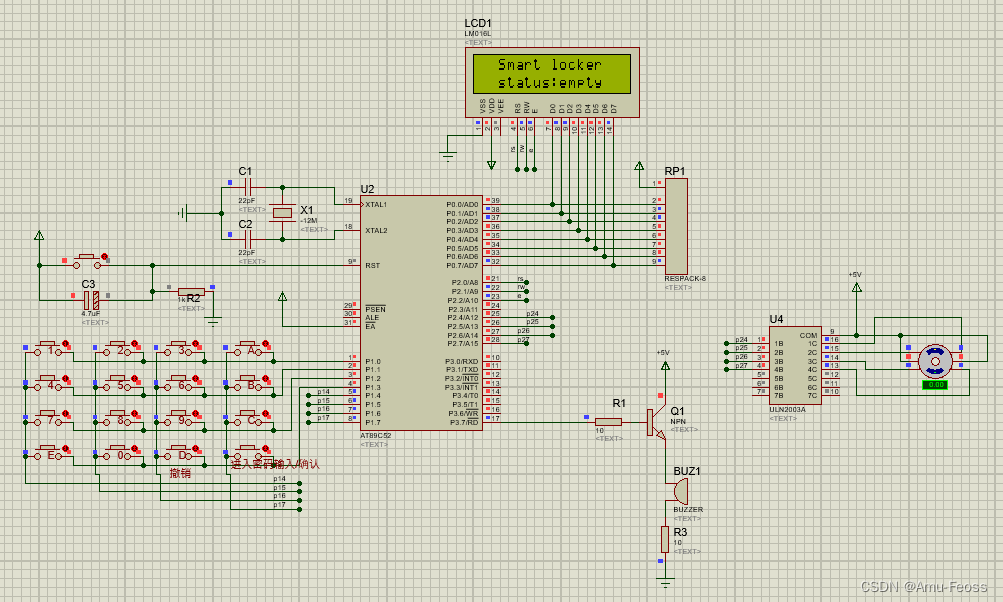This screenshot has height=602, width=1003.
Task: Click keypad button E
Action: 50,454
